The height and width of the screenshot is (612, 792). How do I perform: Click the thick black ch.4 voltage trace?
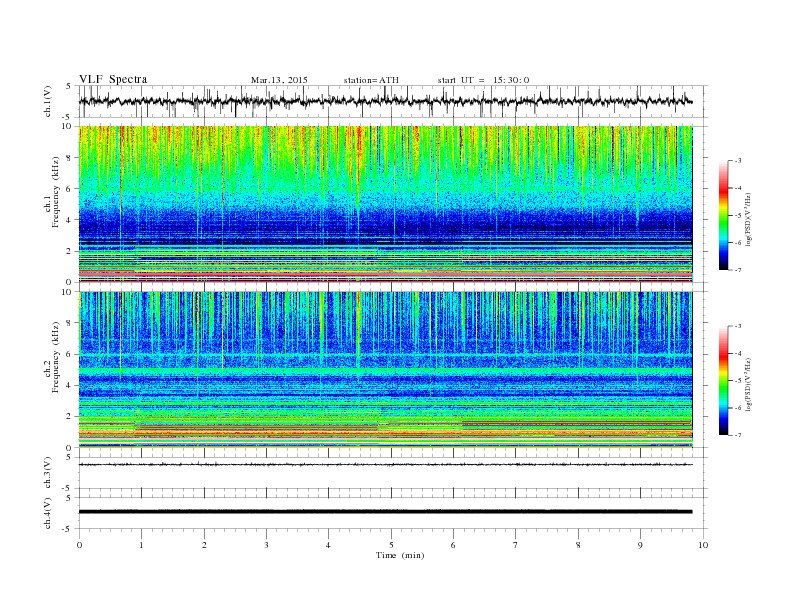(385, 512)
